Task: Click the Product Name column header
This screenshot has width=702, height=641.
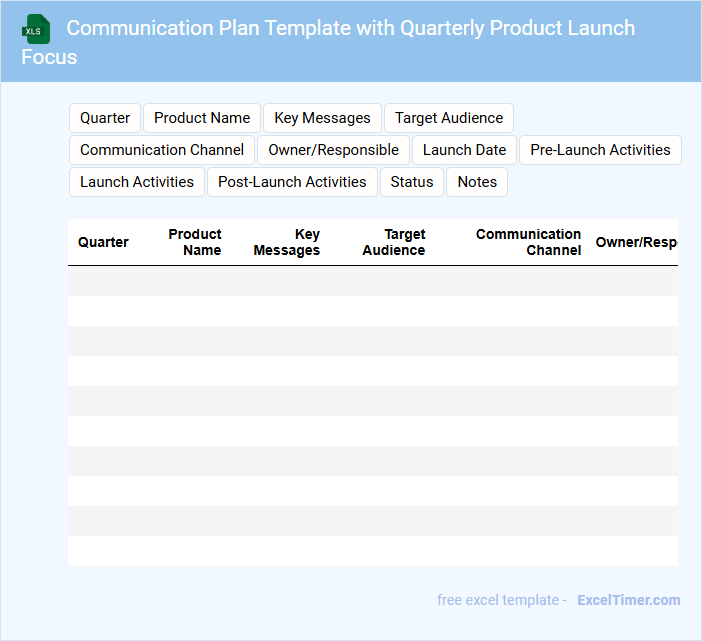Action: tap(195, 242)
